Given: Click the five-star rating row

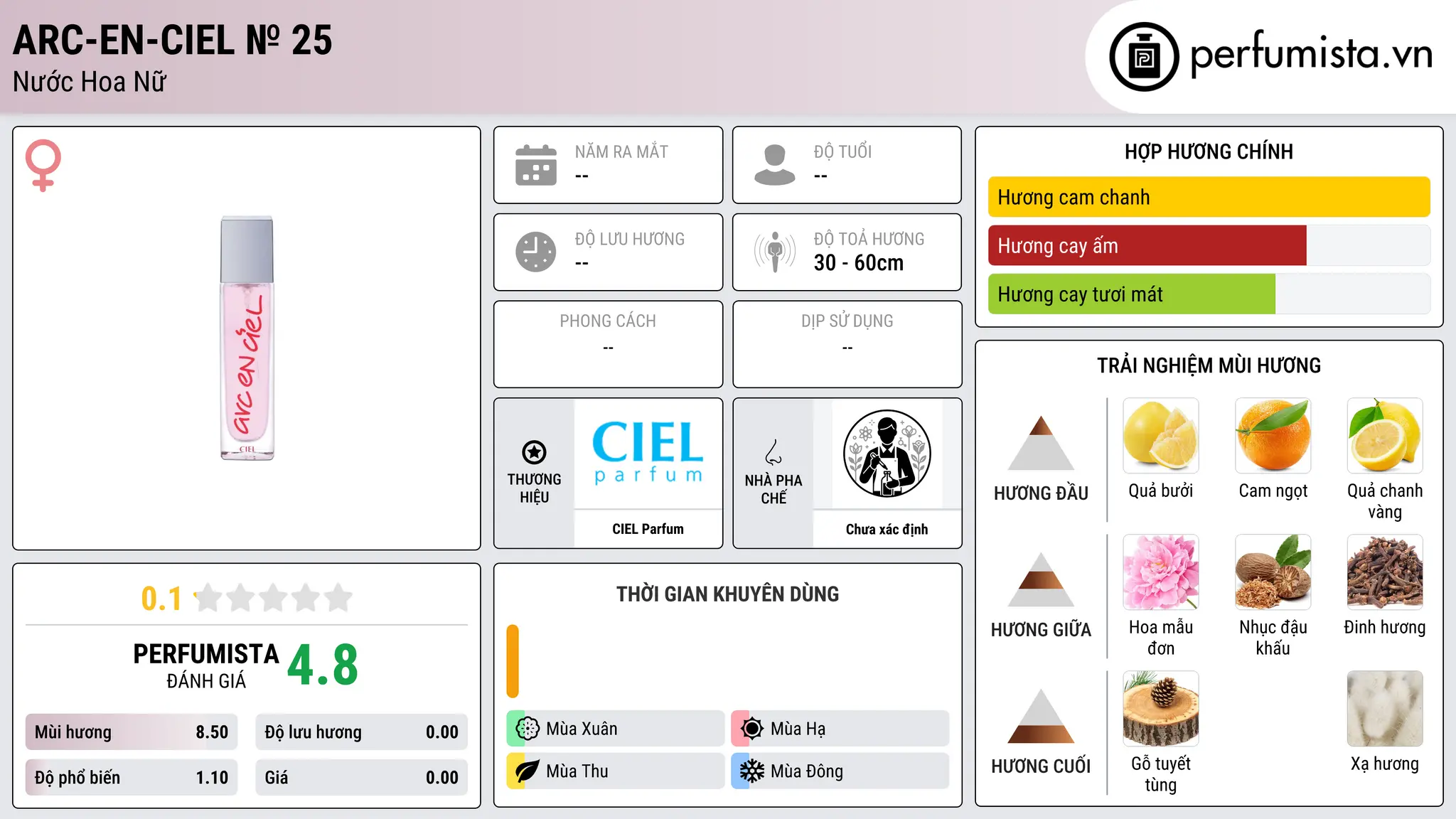Looking at the screenshot, I should coord(273,598).
